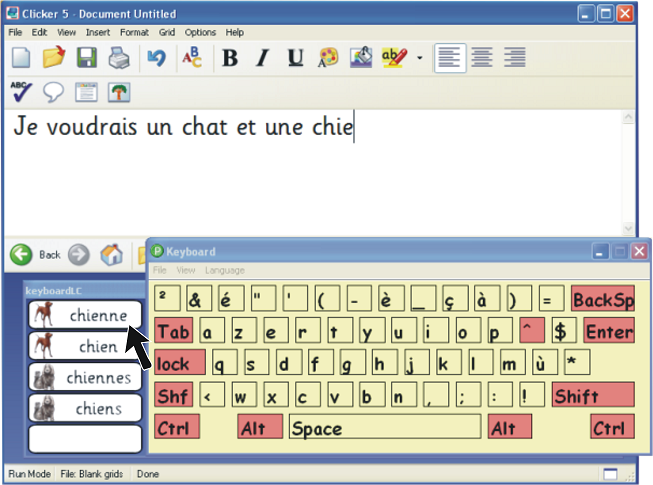This screenshot has height=485, width=653.
Task: Create a new blank document
Action: 21,57
